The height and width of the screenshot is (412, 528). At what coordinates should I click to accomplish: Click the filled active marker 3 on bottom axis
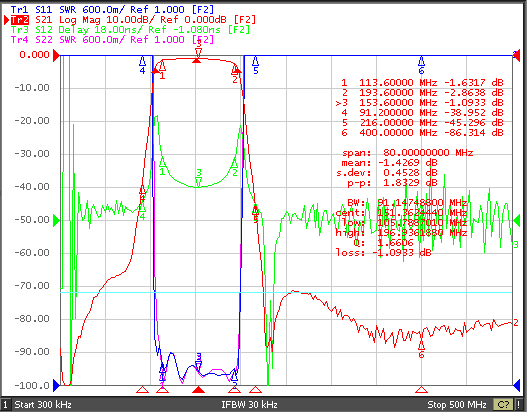(x=198, y=390)
